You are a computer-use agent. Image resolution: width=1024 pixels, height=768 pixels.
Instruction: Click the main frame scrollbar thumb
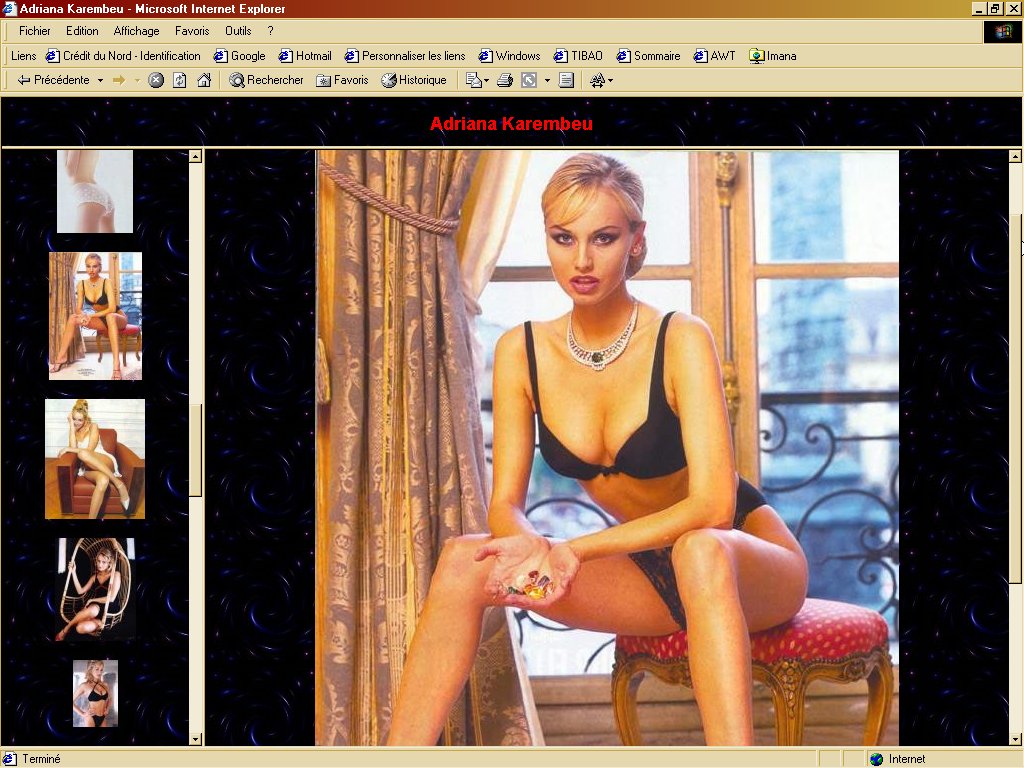pyautogui.click(x=1015, y=398)
